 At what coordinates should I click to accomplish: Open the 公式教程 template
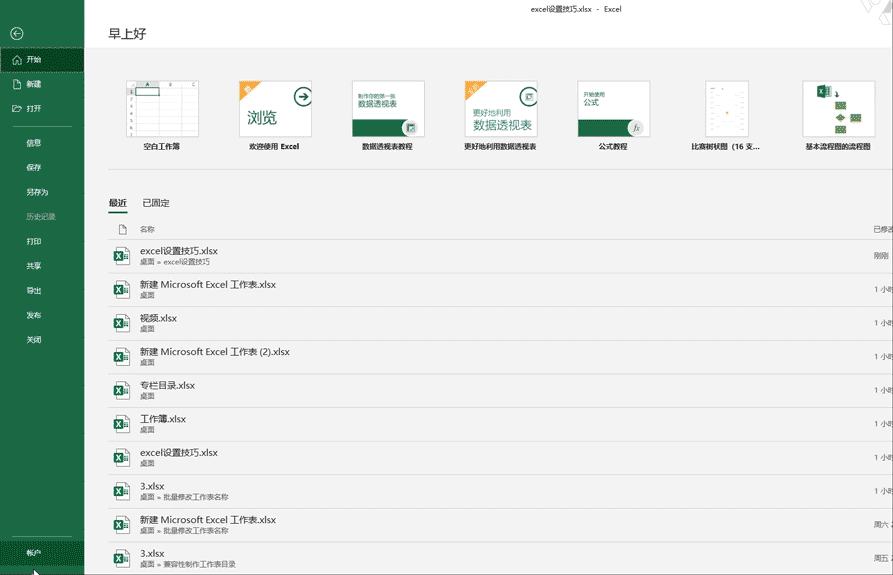613,109
